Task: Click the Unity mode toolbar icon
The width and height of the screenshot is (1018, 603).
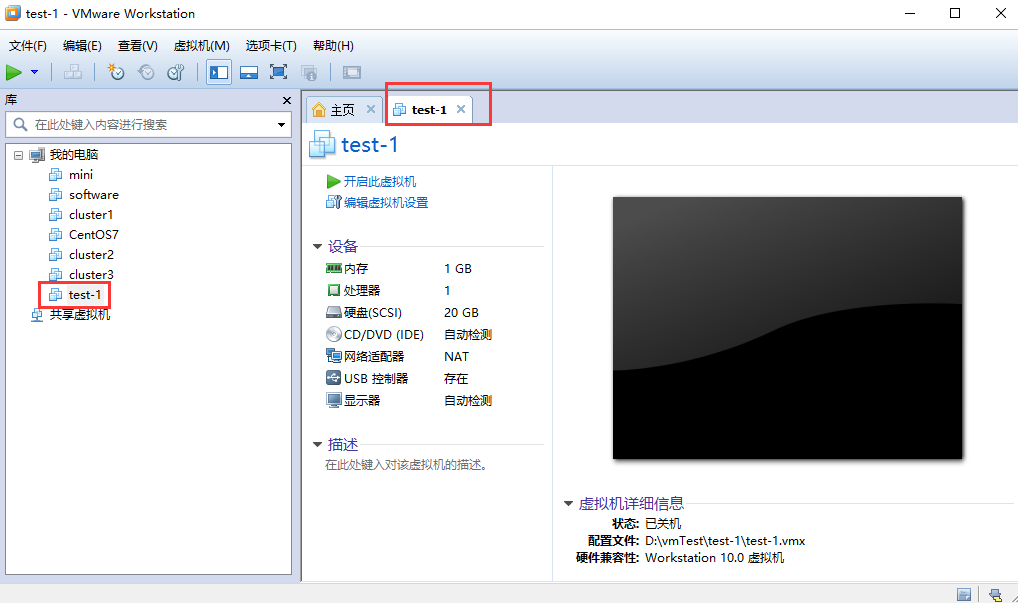Action: (x=309, y=73)
